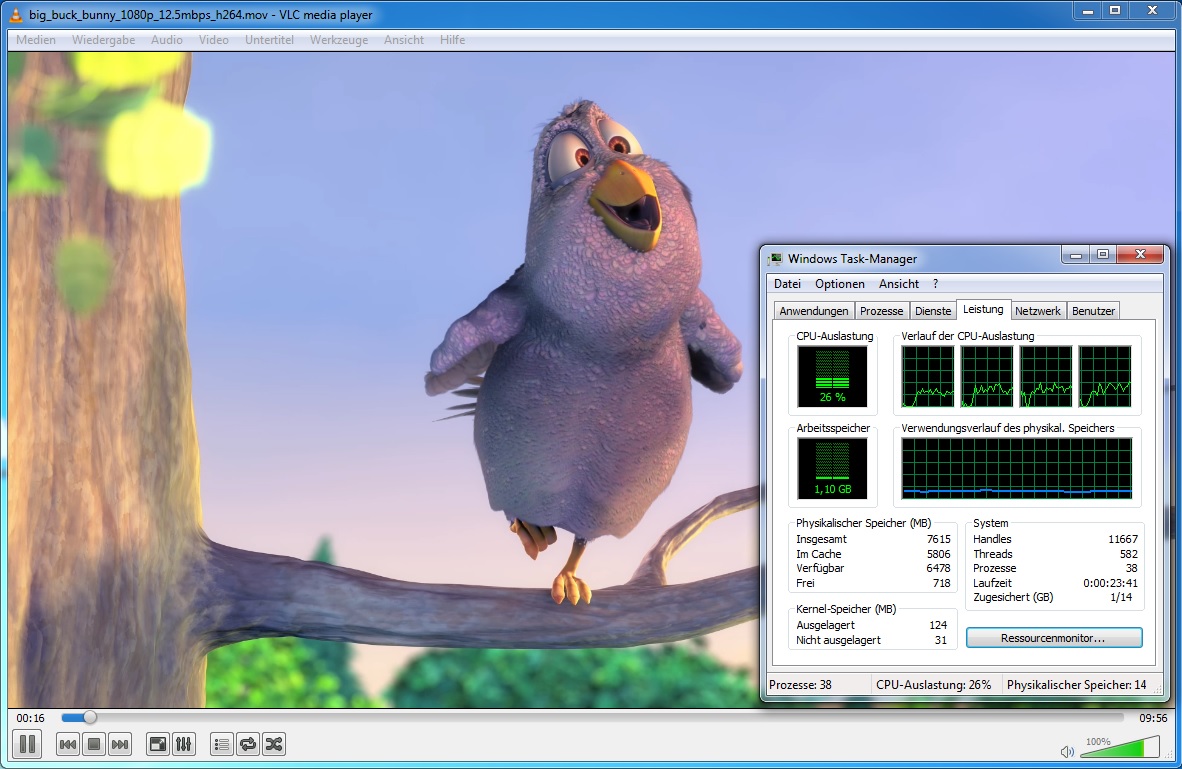
Task: Click the Arbeitsspeicher 1,10 GB meter
Action: pyautogui.click(x=832, y=468)
